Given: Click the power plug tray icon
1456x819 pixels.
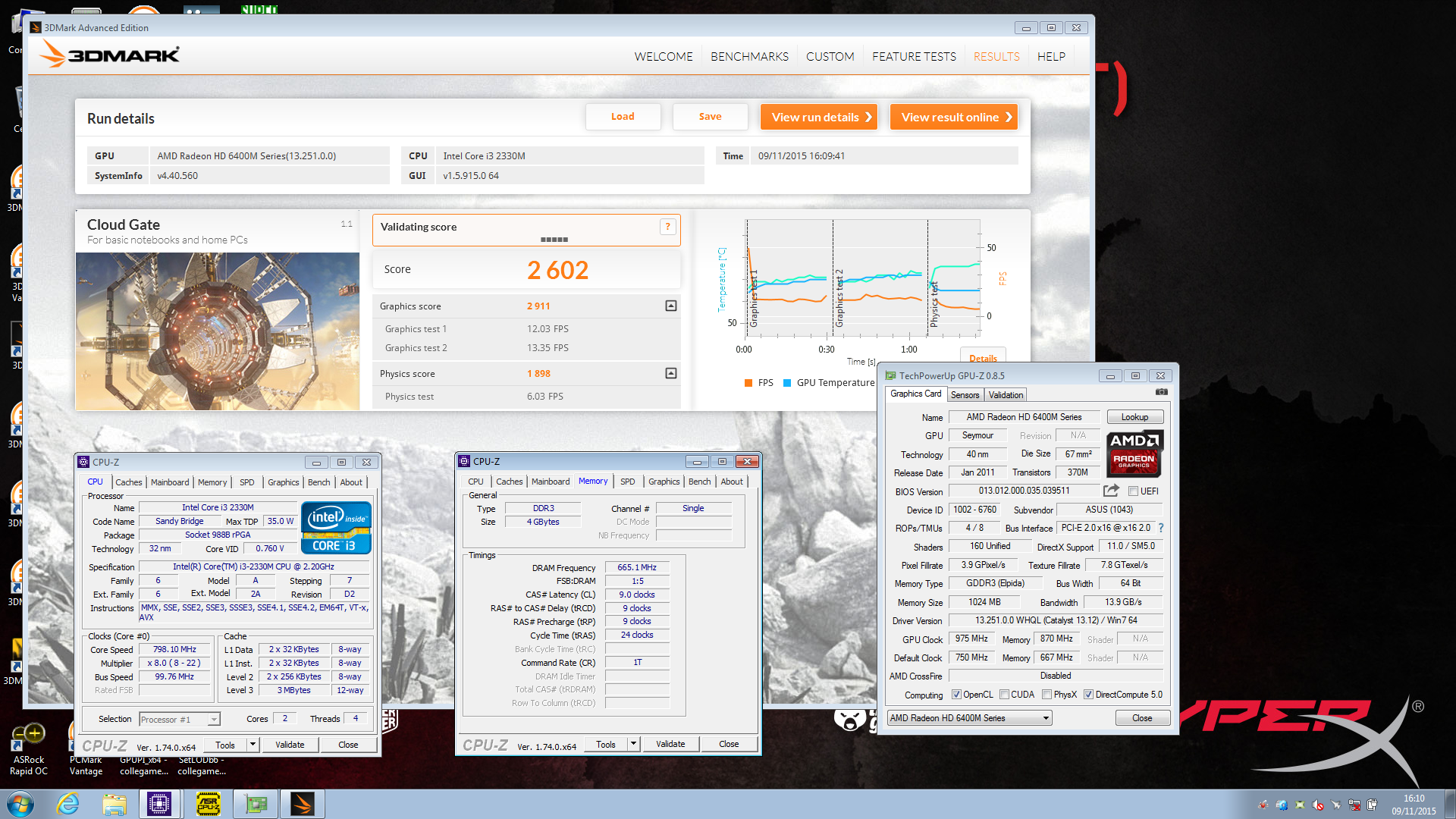Looking at the screenshot, I should [x=1373, y=805].
